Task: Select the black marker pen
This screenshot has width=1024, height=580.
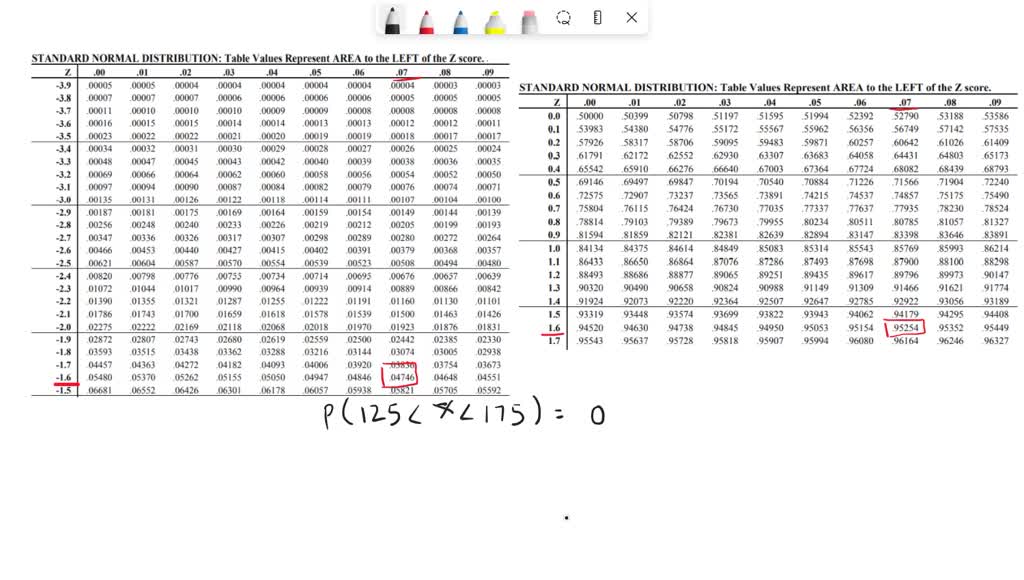Action: 390,18
